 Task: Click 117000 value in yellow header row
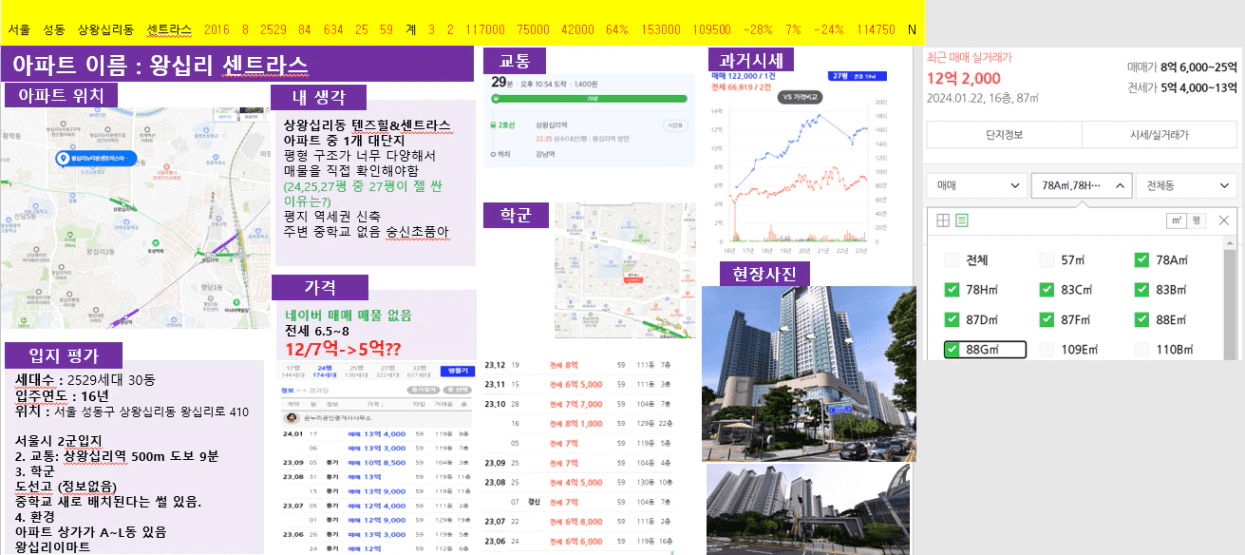(x=485, y=30)
